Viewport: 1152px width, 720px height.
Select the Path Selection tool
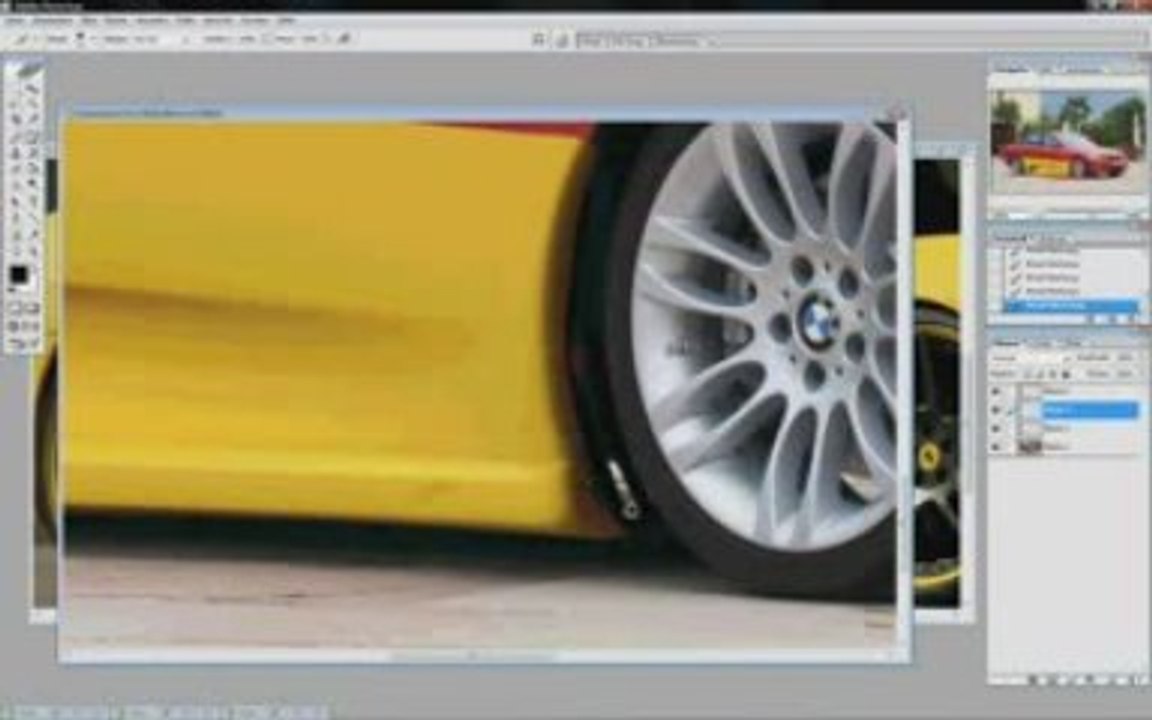tap(16, 200)
